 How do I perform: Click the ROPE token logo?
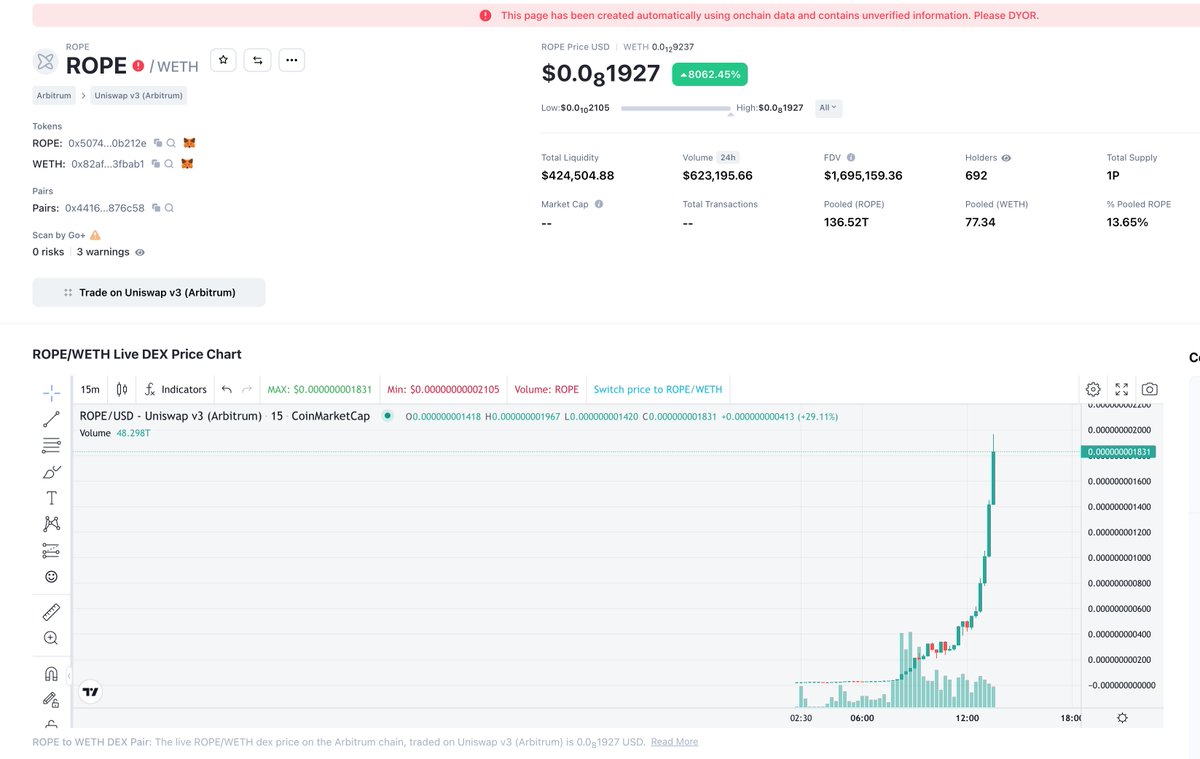[x=45, y=61]
